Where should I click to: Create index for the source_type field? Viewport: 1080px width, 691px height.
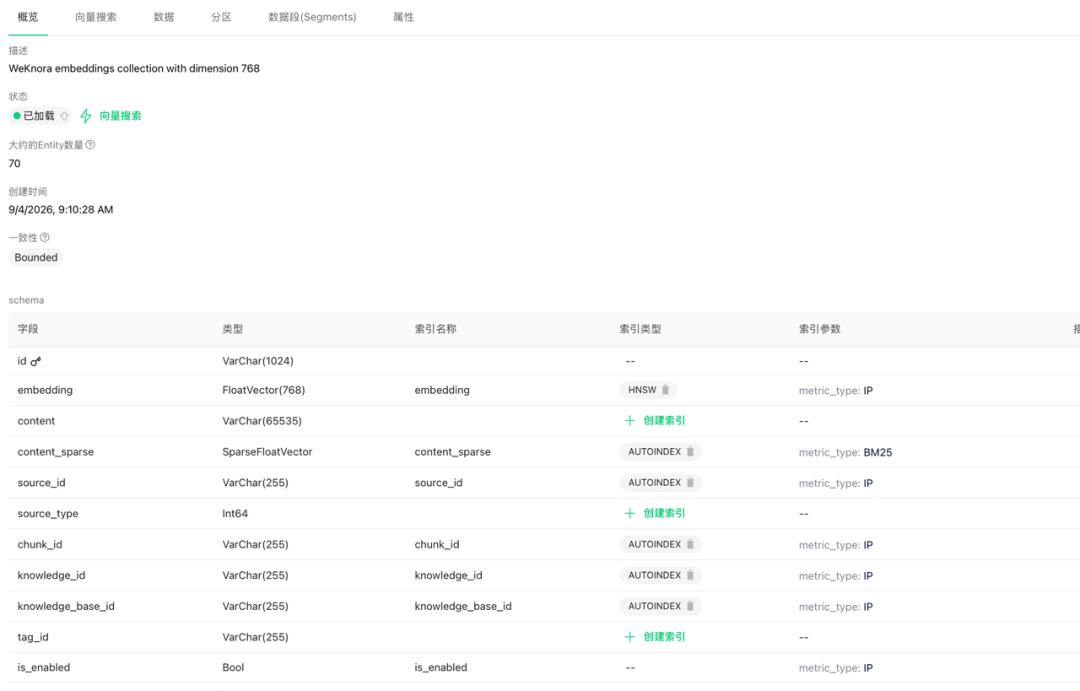pos(654,513)
